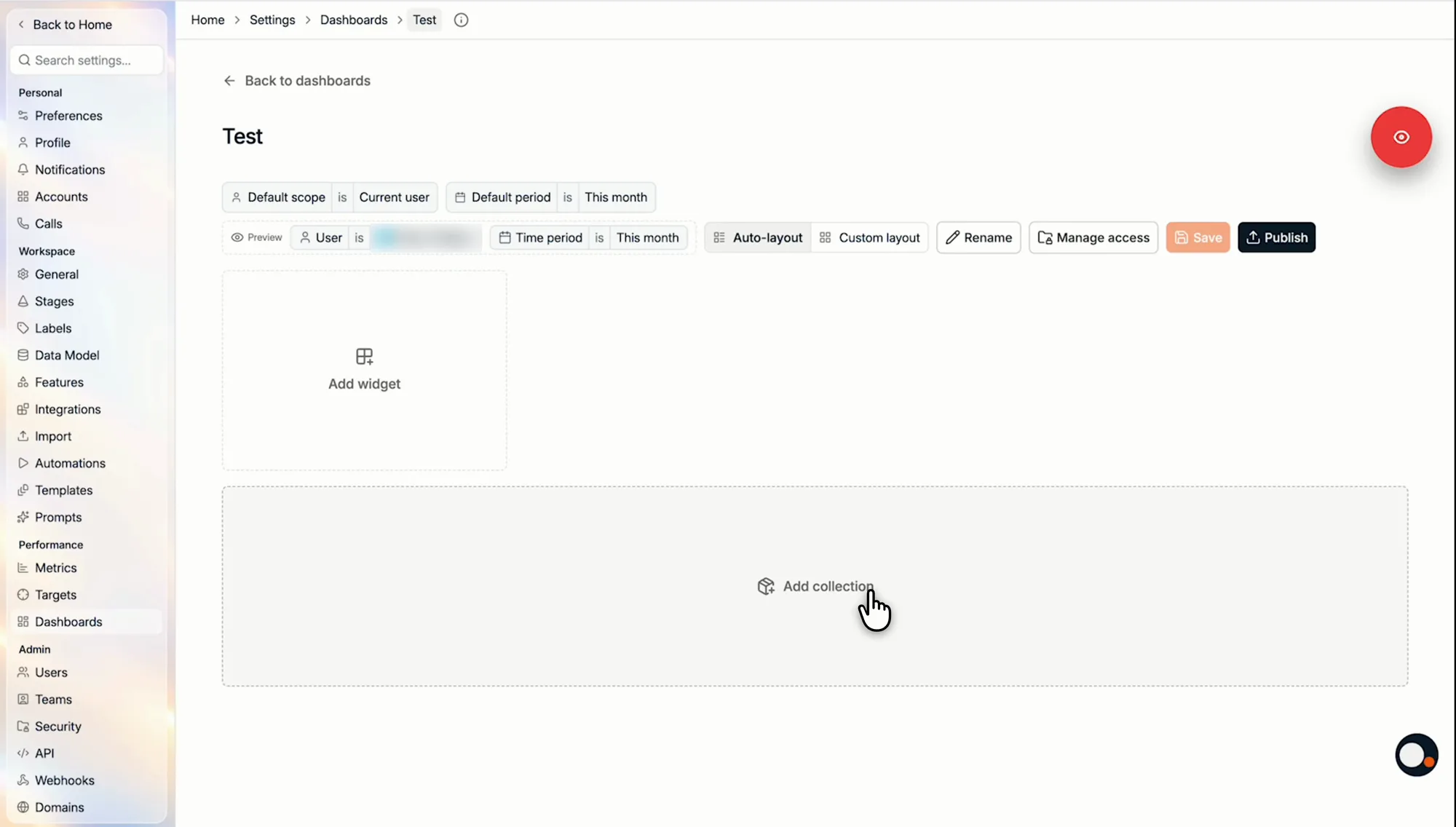Click the Notifications bell icon

click(23, 170)
